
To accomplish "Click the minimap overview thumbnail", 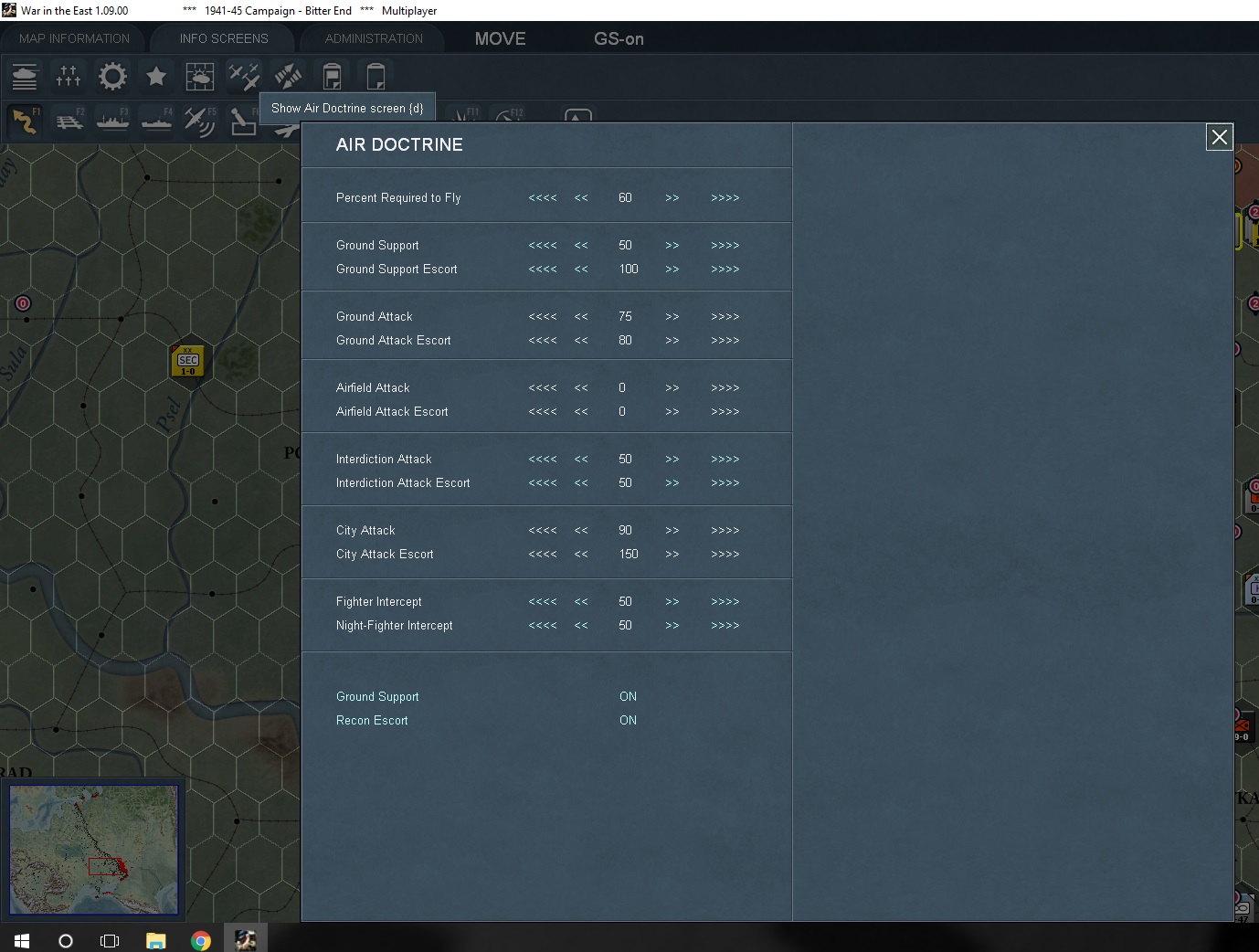I will tap(94, 850).
